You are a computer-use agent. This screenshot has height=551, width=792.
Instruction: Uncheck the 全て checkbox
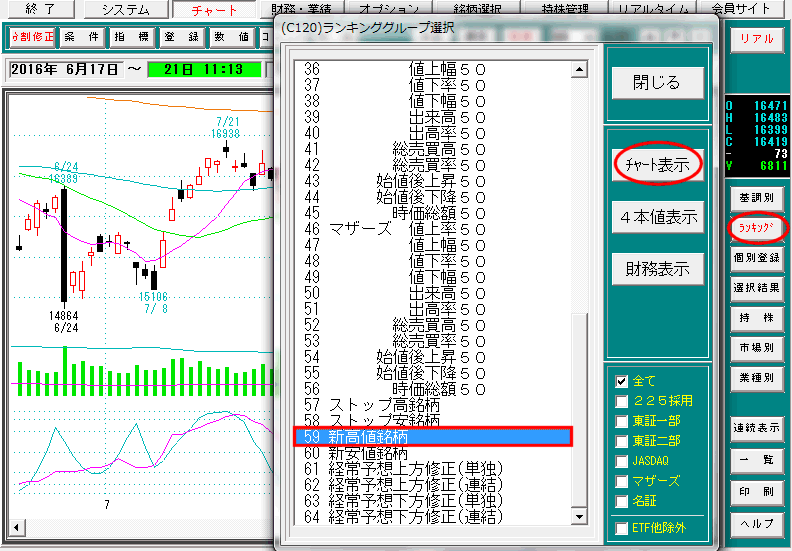(622, 381)
